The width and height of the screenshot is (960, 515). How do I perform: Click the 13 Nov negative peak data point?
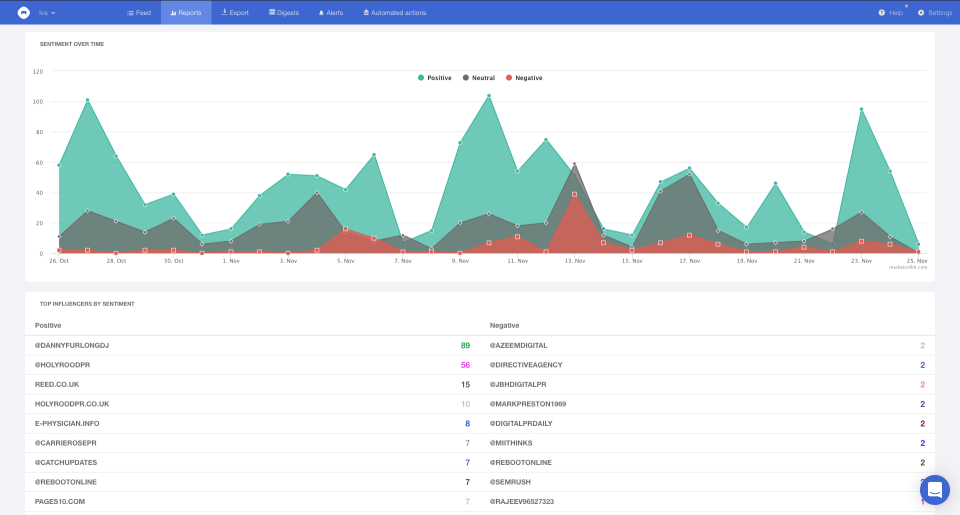(x=574, y=194)
